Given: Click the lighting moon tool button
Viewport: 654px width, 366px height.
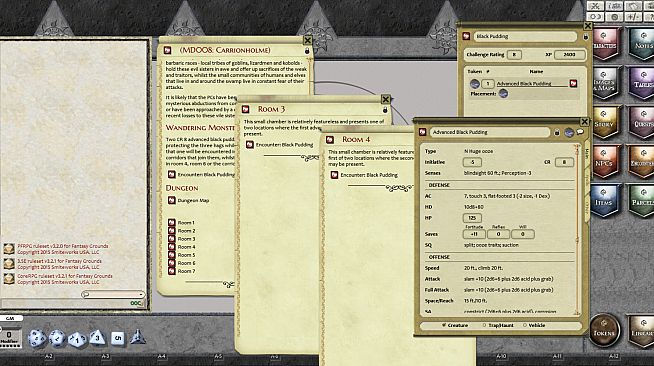Looking at the screenshot, I should [595, 17].
